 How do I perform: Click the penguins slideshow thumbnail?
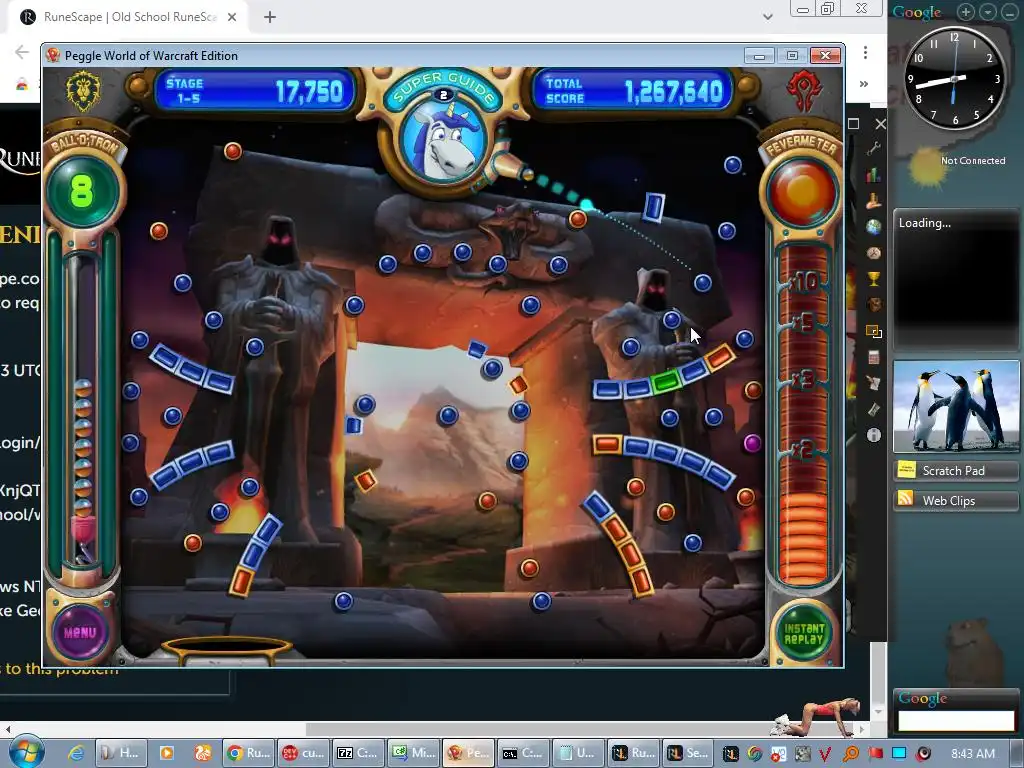pyautogui.click(x=956, y=406)
